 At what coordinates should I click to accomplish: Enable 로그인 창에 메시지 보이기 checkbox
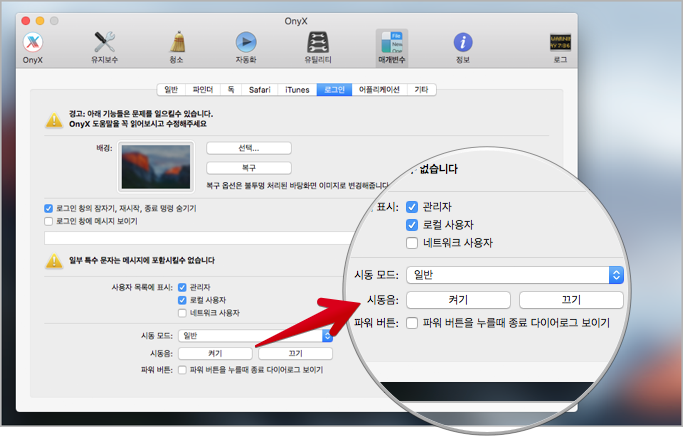pyautogui.click(x=48, y=221)
